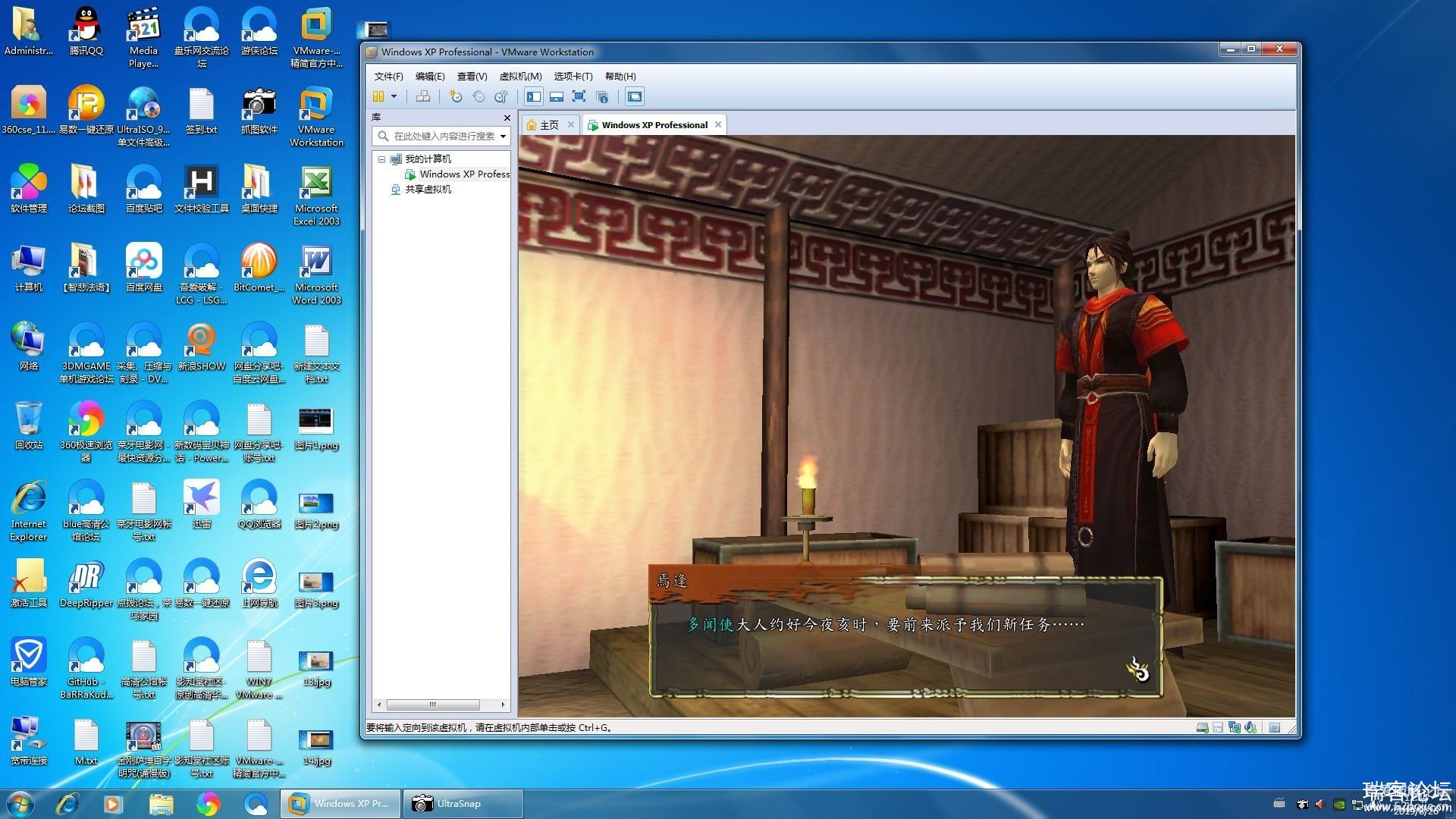Image resolution: width=1456 pixels, height=819 pixels.
Task: Close the Windows XP Professional tab
Action: click(717, 124)
